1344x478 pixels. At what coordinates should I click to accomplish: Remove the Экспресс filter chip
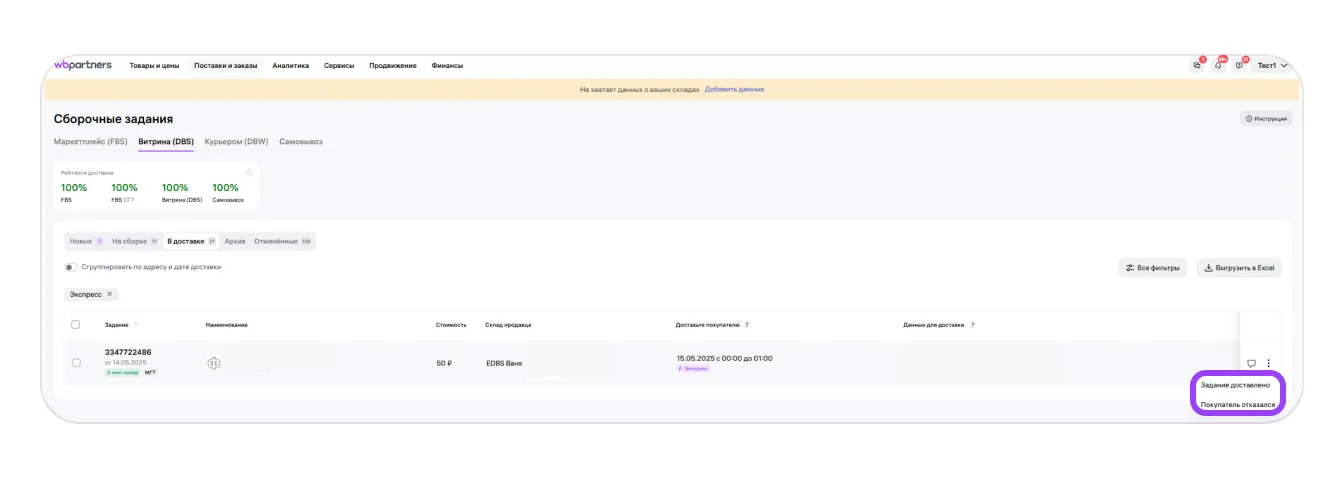pyautogui.click(x=110, y=294)
